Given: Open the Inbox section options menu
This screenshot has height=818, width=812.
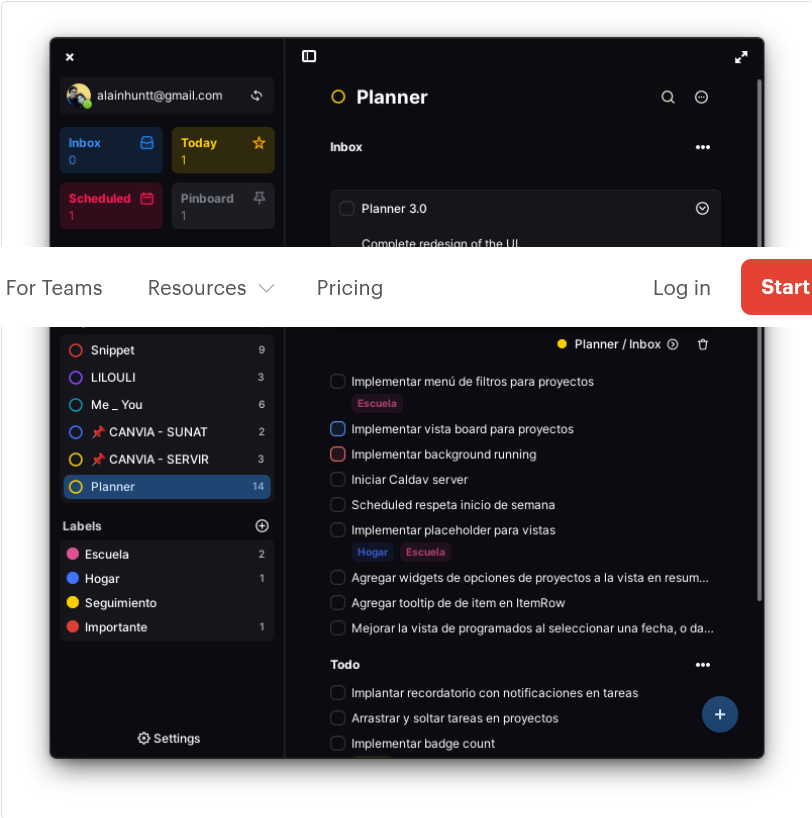Looking at the screenshot, I should click(x=703, y=147).
